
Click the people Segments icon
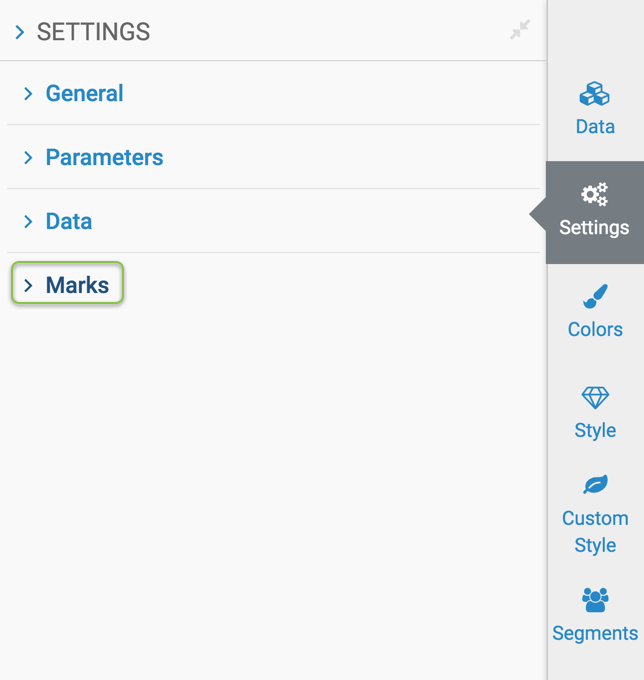[x=595, y=599]
